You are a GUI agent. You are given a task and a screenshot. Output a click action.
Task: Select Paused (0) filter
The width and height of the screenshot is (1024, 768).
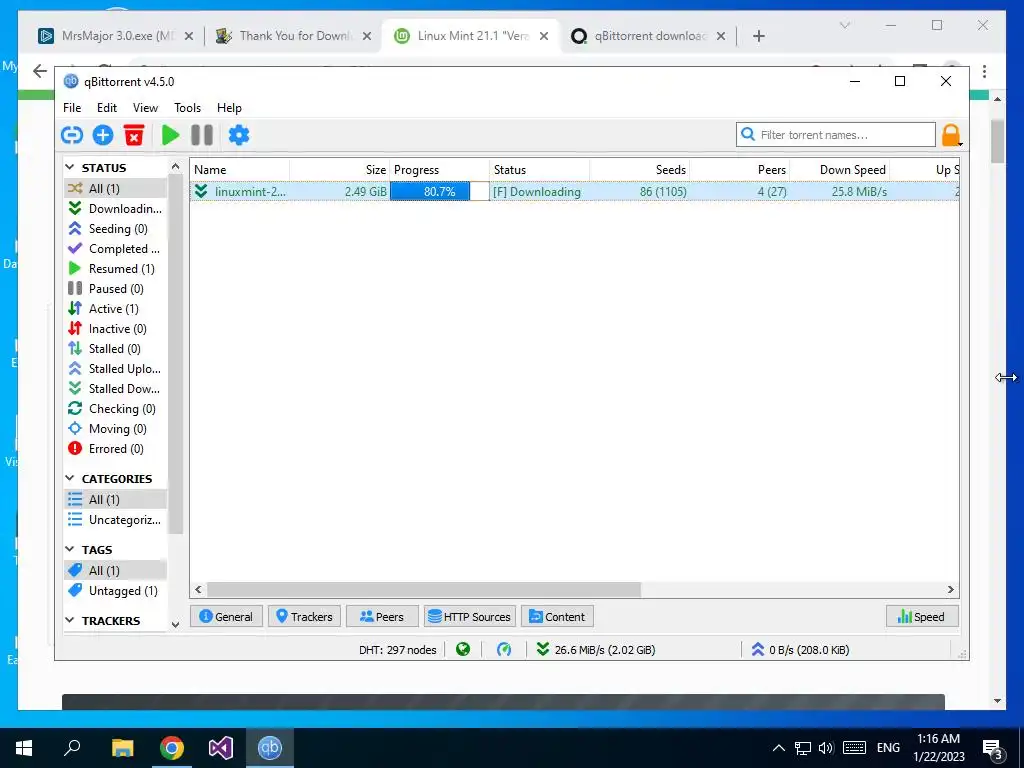[115, 289]
